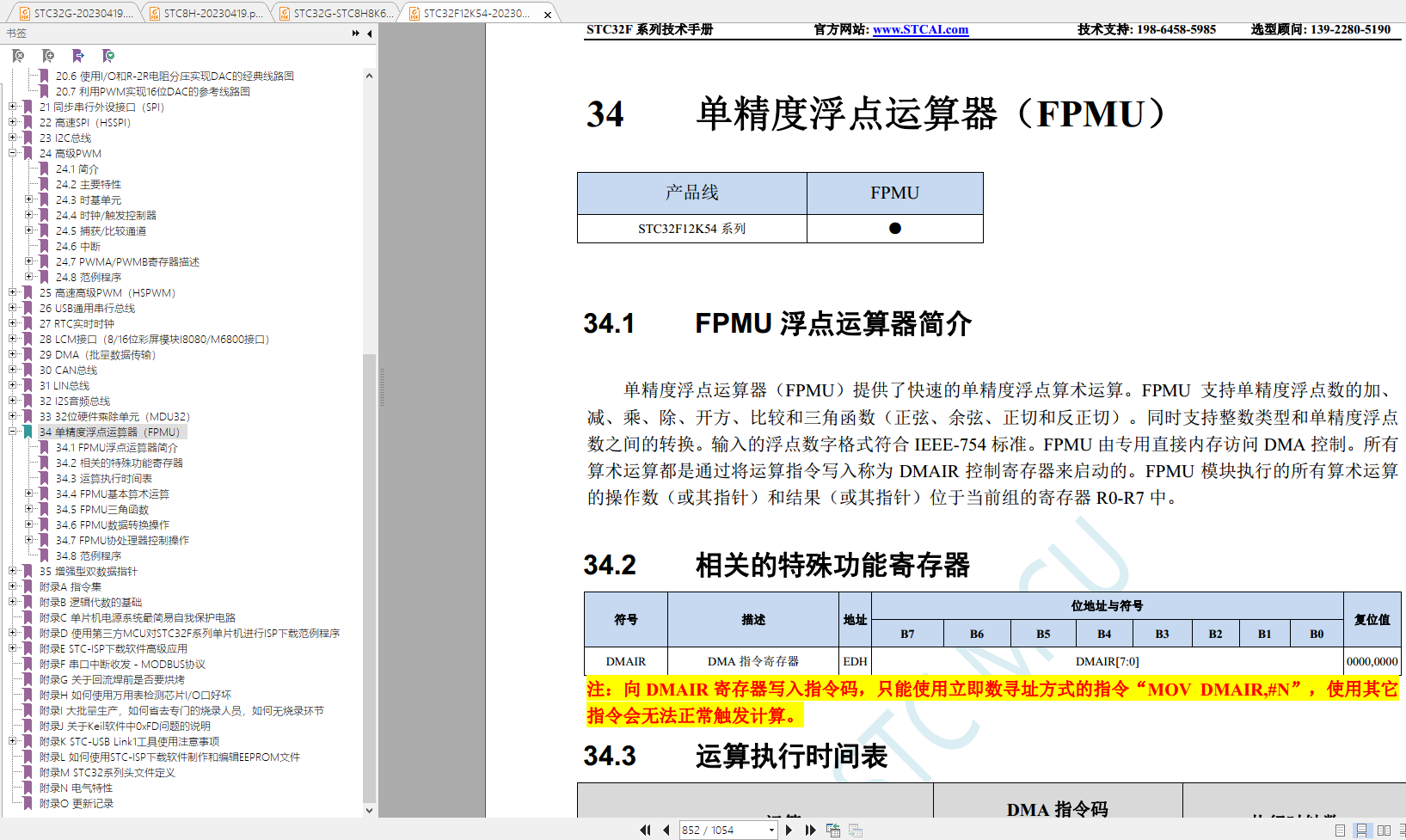Screen dimensions: 1406x840
Task: Open bookmark 34.2 相关的特殊功能寄存器
Action: pyautogui.click(x=119, y=463)
